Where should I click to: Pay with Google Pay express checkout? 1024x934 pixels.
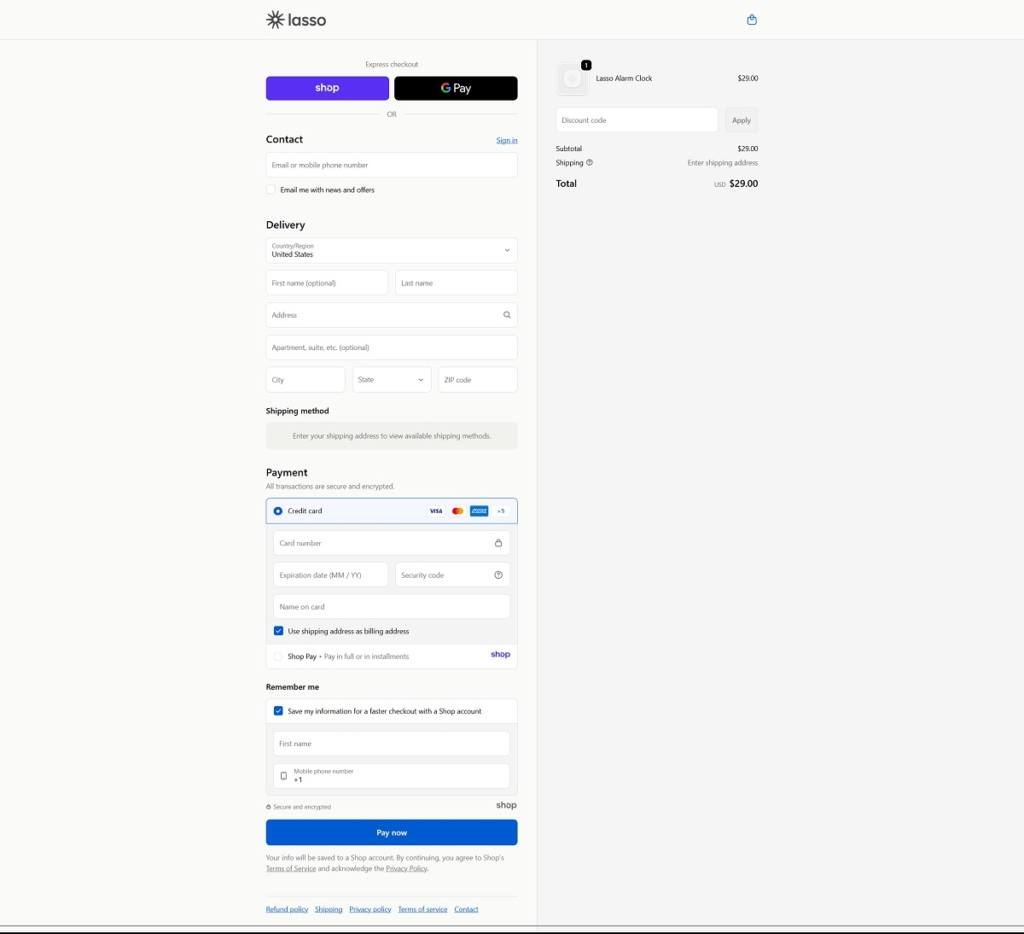pyautogui.click(x=456, y=88)
